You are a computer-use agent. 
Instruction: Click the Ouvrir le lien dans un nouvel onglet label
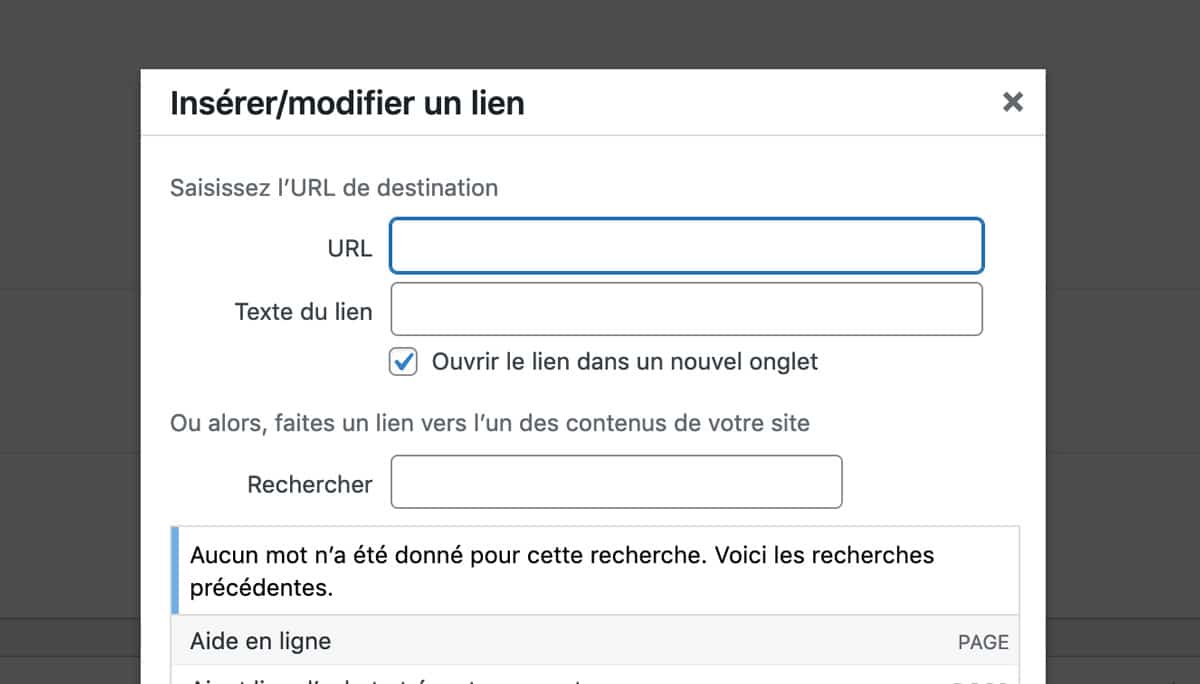click(625, 362)
